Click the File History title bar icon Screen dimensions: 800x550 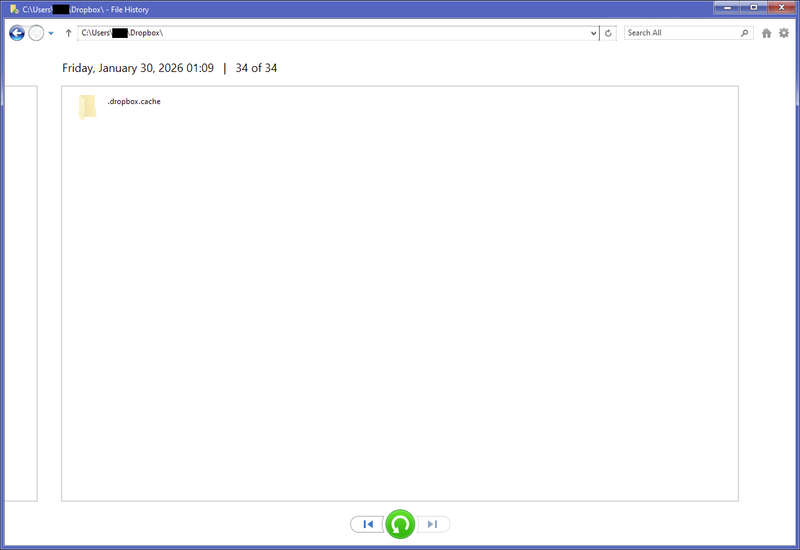coord(14,9)
